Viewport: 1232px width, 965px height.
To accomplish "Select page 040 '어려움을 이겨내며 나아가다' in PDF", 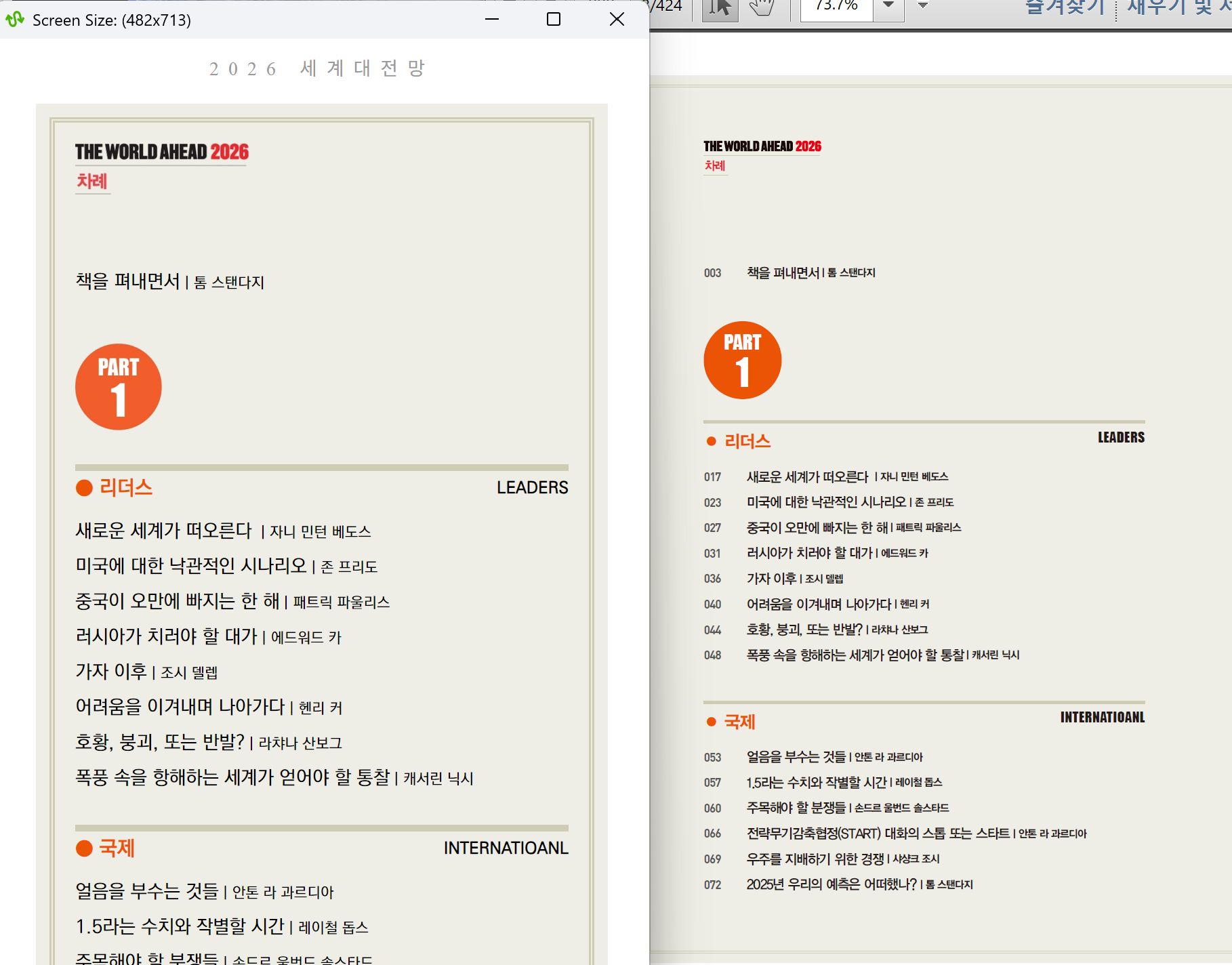I will [x=817, y=604].
